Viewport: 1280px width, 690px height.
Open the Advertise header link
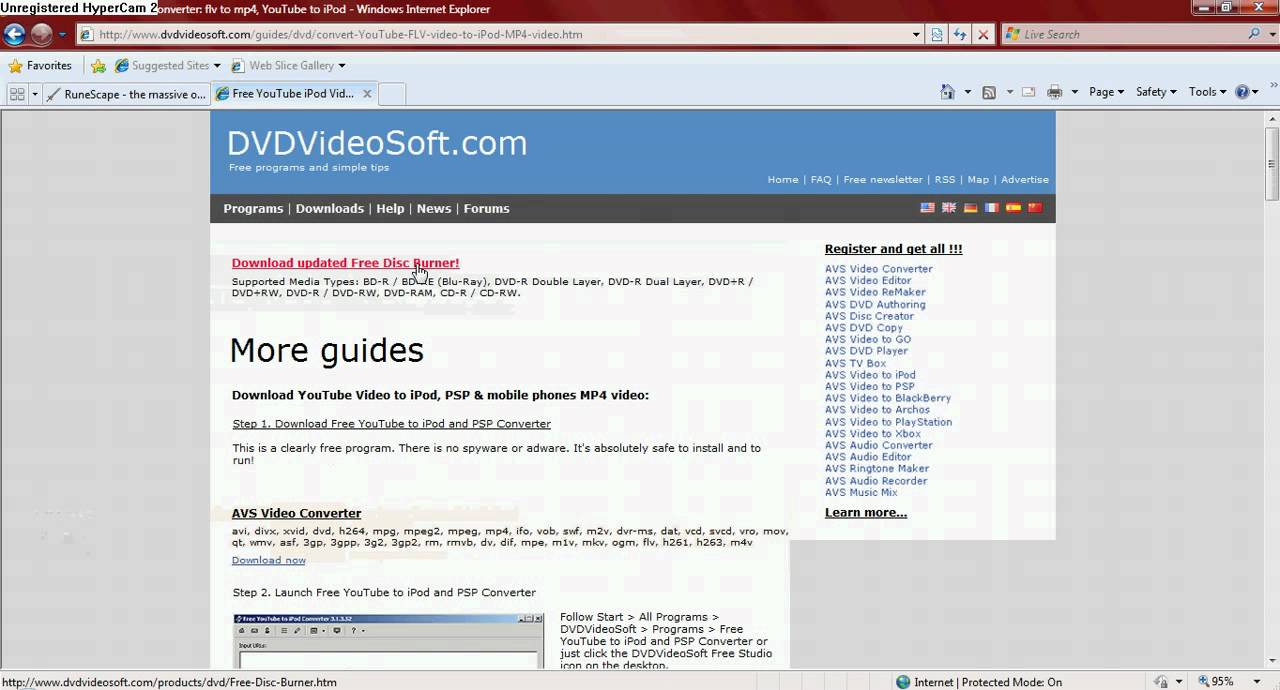[x=1025, y=180]
